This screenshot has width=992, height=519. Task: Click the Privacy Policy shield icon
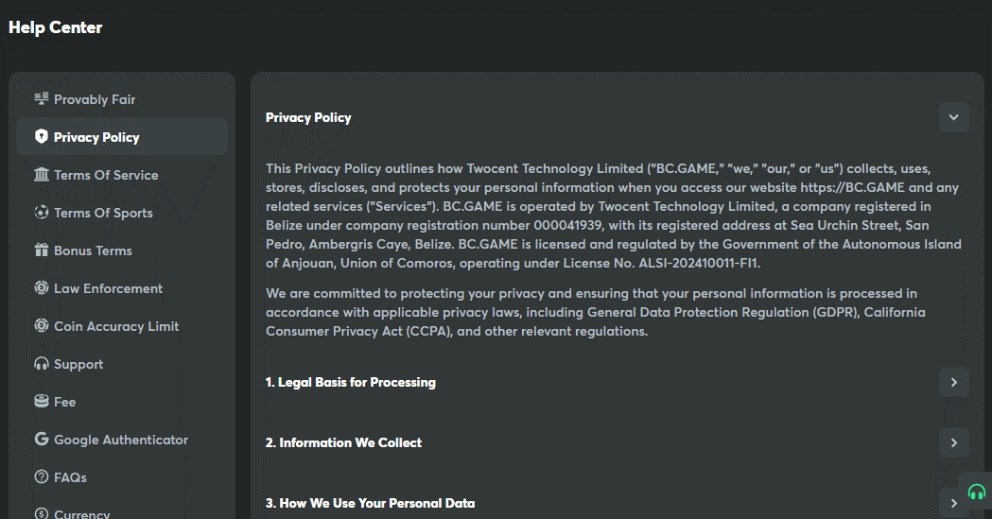click(41, 137)
